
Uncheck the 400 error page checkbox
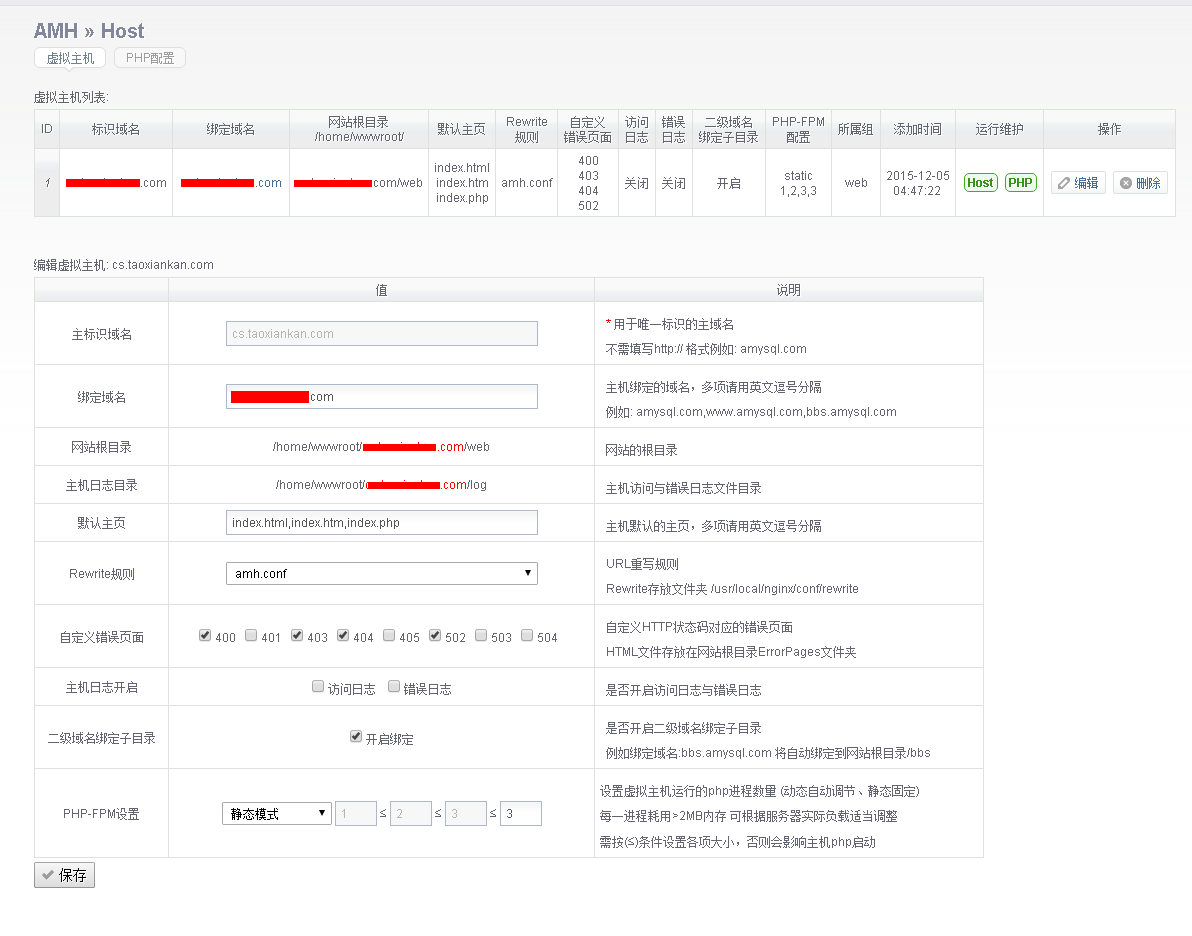[x=205, y=635]
